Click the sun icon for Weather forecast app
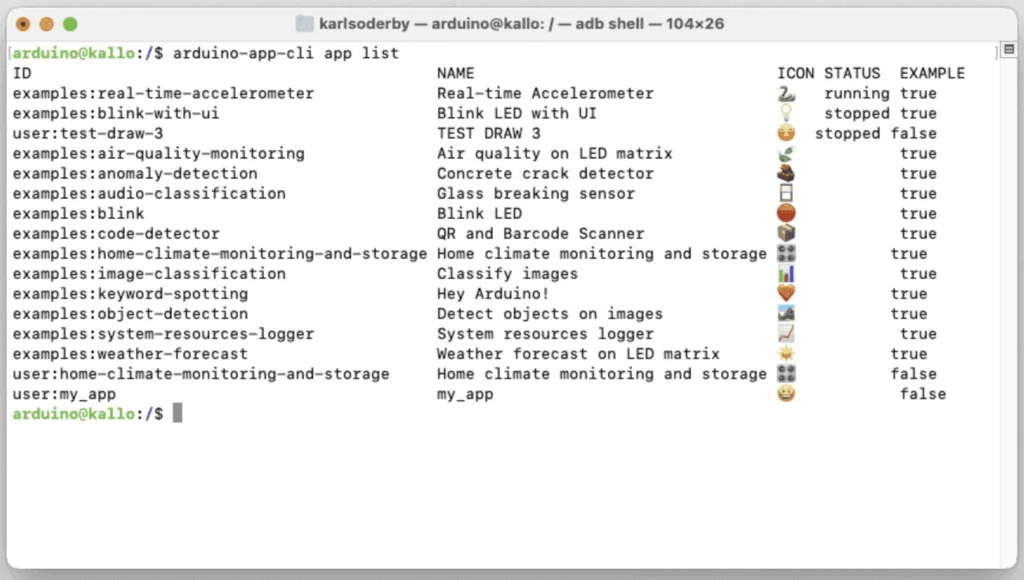The image size is (1024, 580). [786, 354]
